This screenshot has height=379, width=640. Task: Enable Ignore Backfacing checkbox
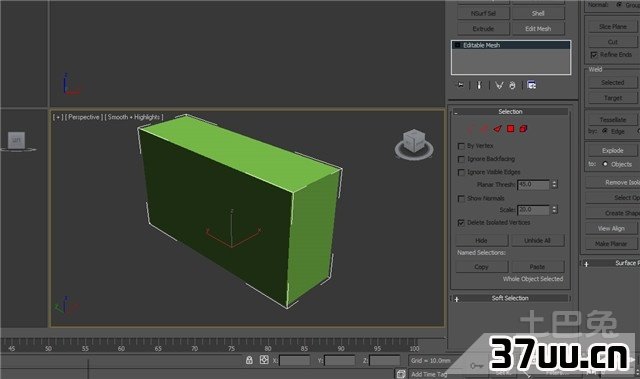tap(461, 159)
